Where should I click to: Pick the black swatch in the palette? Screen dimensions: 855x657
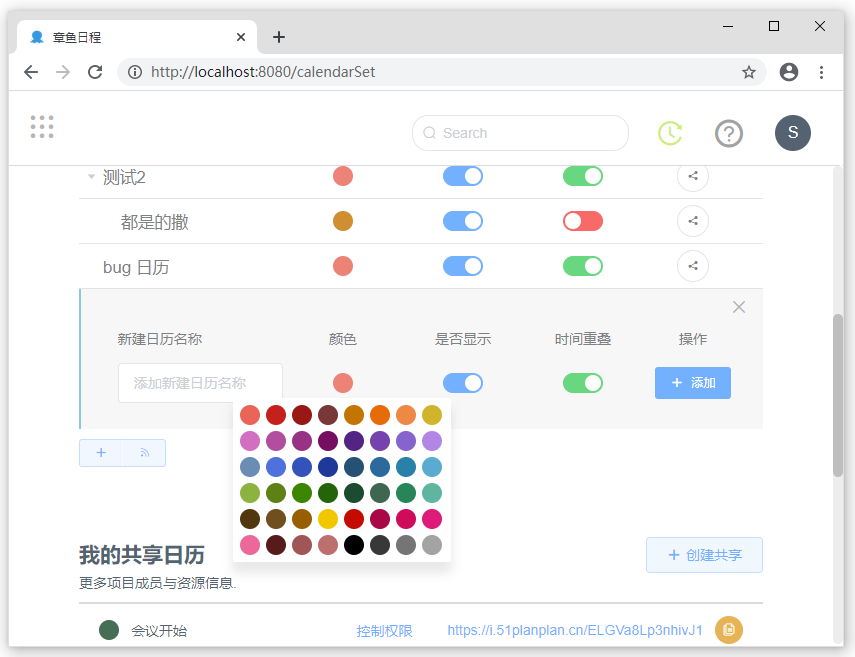click(x=354, y=545)
